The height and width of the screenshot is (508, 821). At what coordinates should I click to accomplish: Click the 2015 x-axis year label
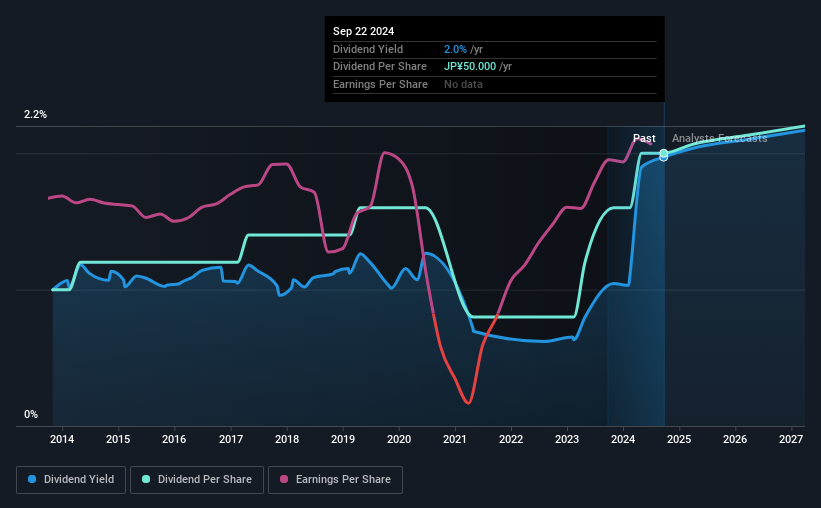point(118,439)
